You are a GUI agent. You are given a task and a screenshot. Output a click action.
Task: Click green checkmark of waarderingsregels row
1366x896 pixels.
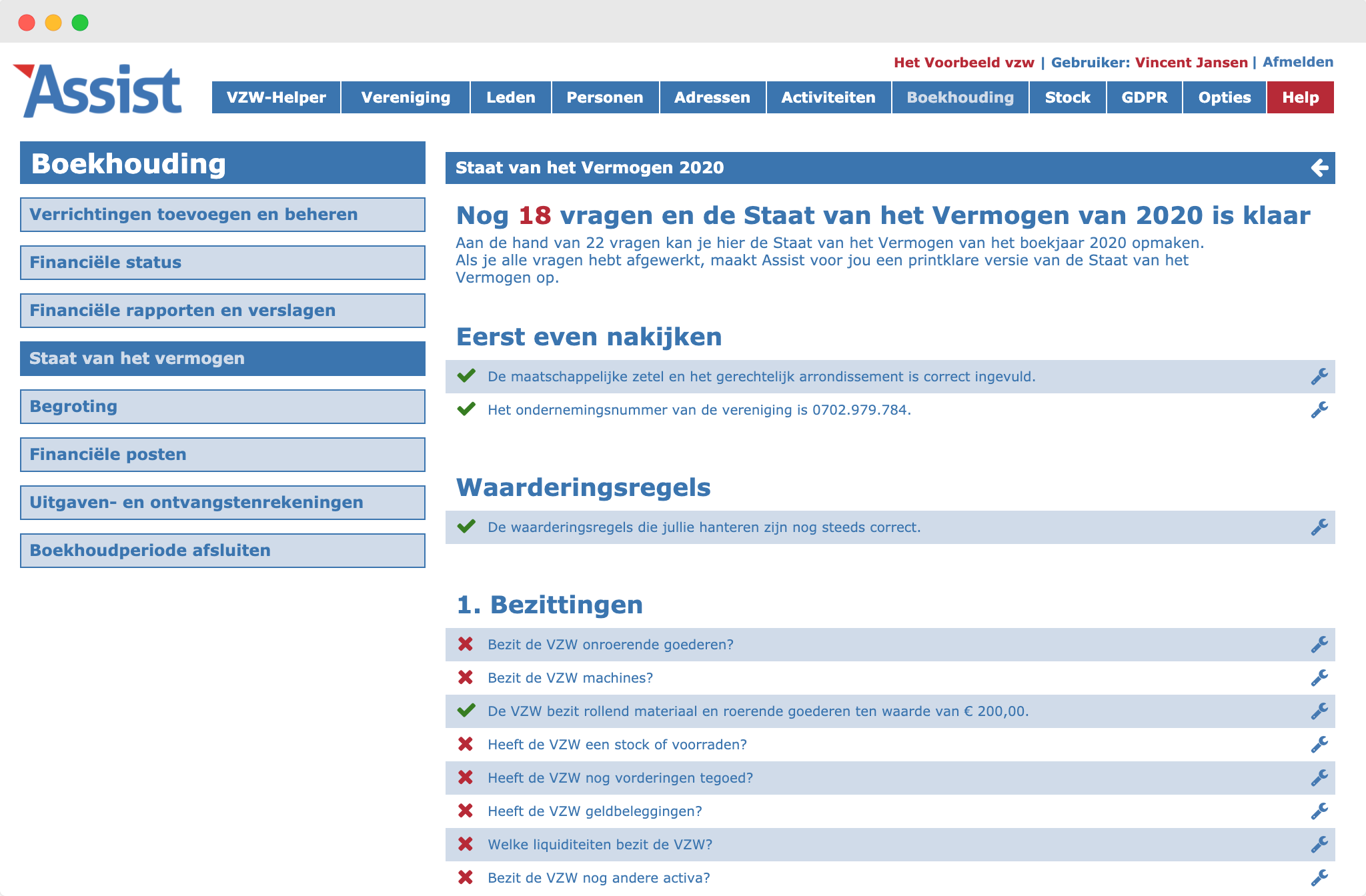click(466, 527)
